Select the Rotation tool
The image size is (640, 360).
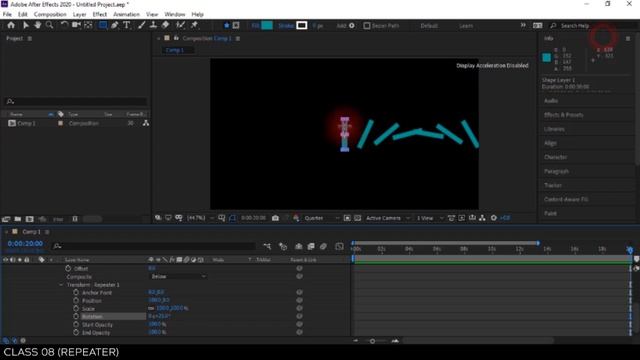click(64, 25)
